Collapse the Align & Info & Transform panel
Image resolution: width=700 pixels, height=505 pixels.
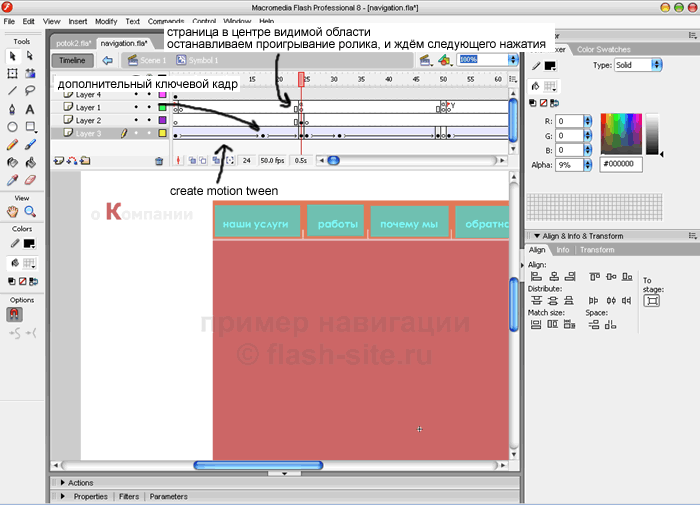coord(537,236)
